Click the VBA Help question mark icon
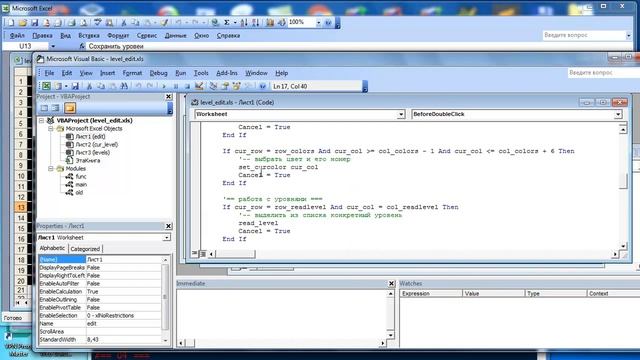Screen dimensions: 640x360 [x=263, y=86]
